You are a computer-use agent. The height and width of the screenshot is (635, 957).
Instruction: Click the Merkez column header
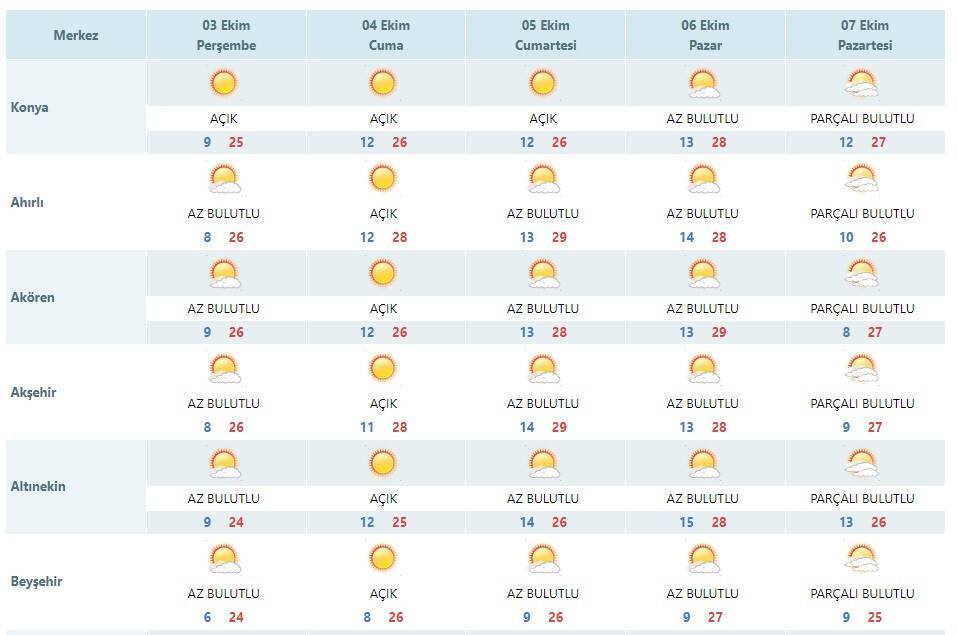click(x=76, y=36)
